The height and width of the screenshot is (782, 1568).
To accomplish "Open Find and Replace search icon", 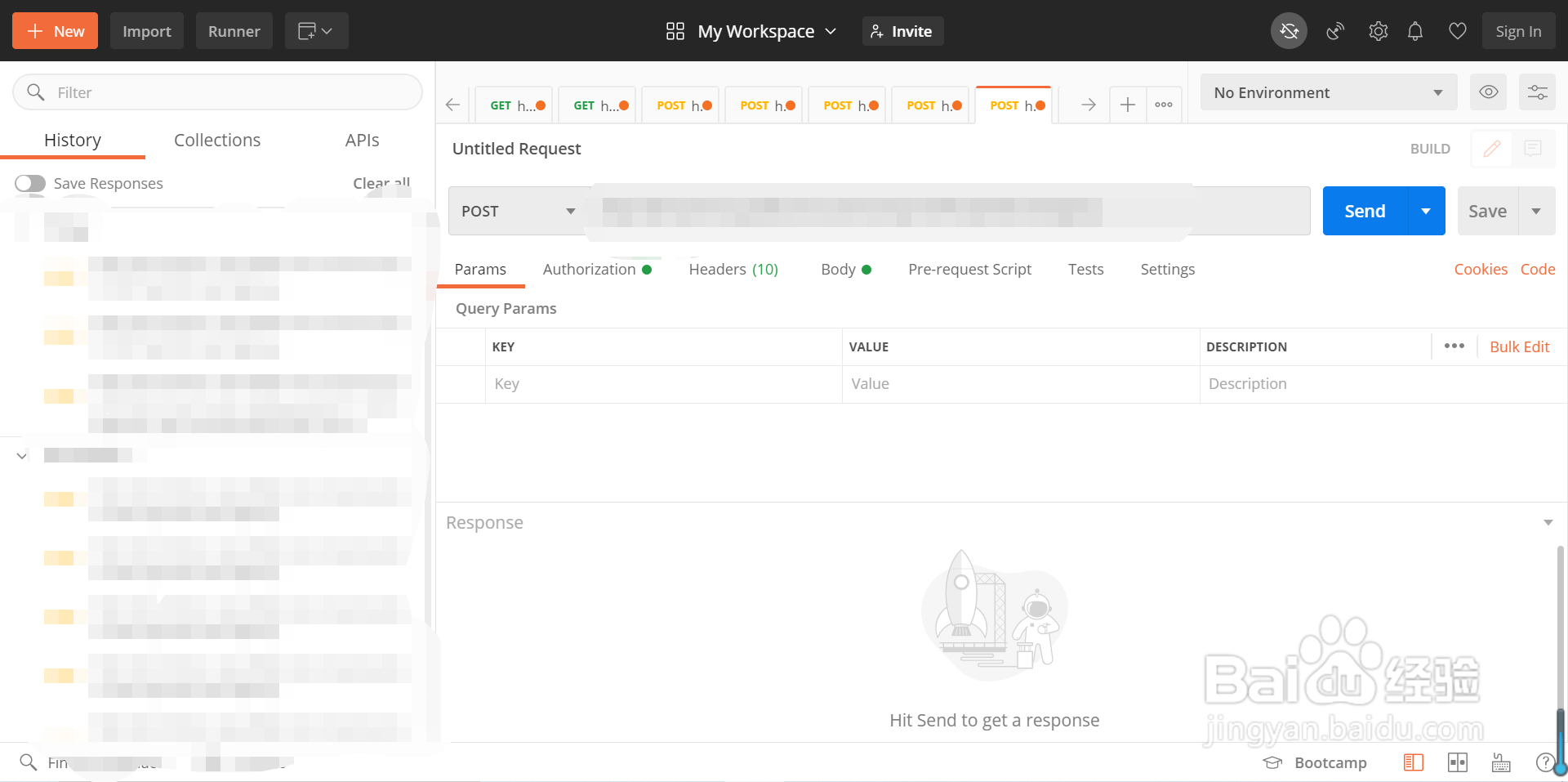I will [29, 762].
